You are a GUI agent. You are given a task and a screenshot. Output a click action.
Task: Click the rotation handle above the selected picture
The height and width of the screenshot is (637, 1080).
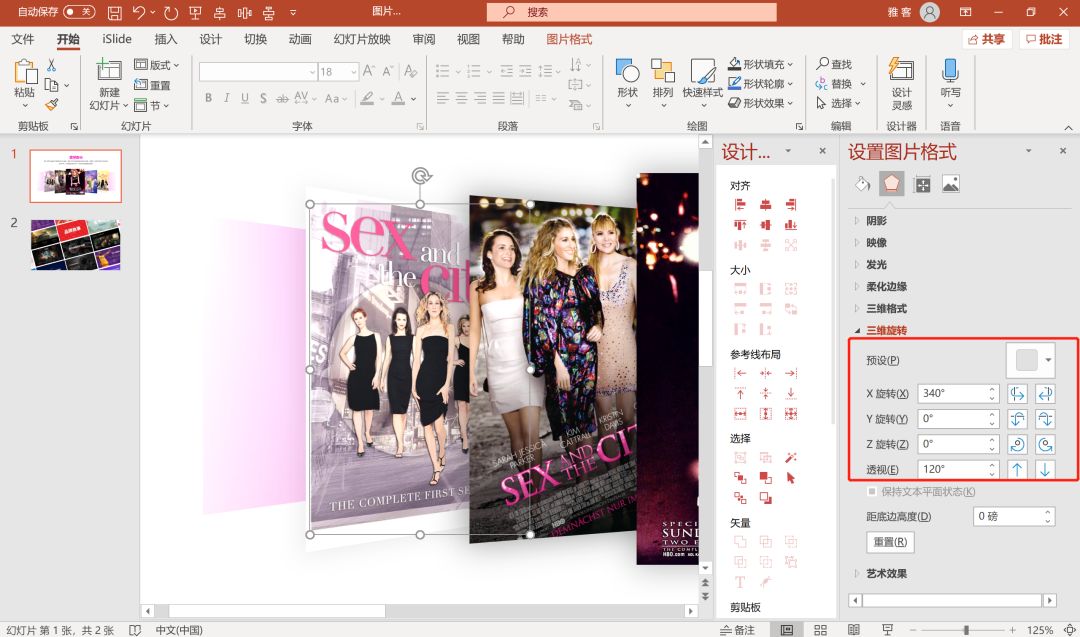(421, 176)
